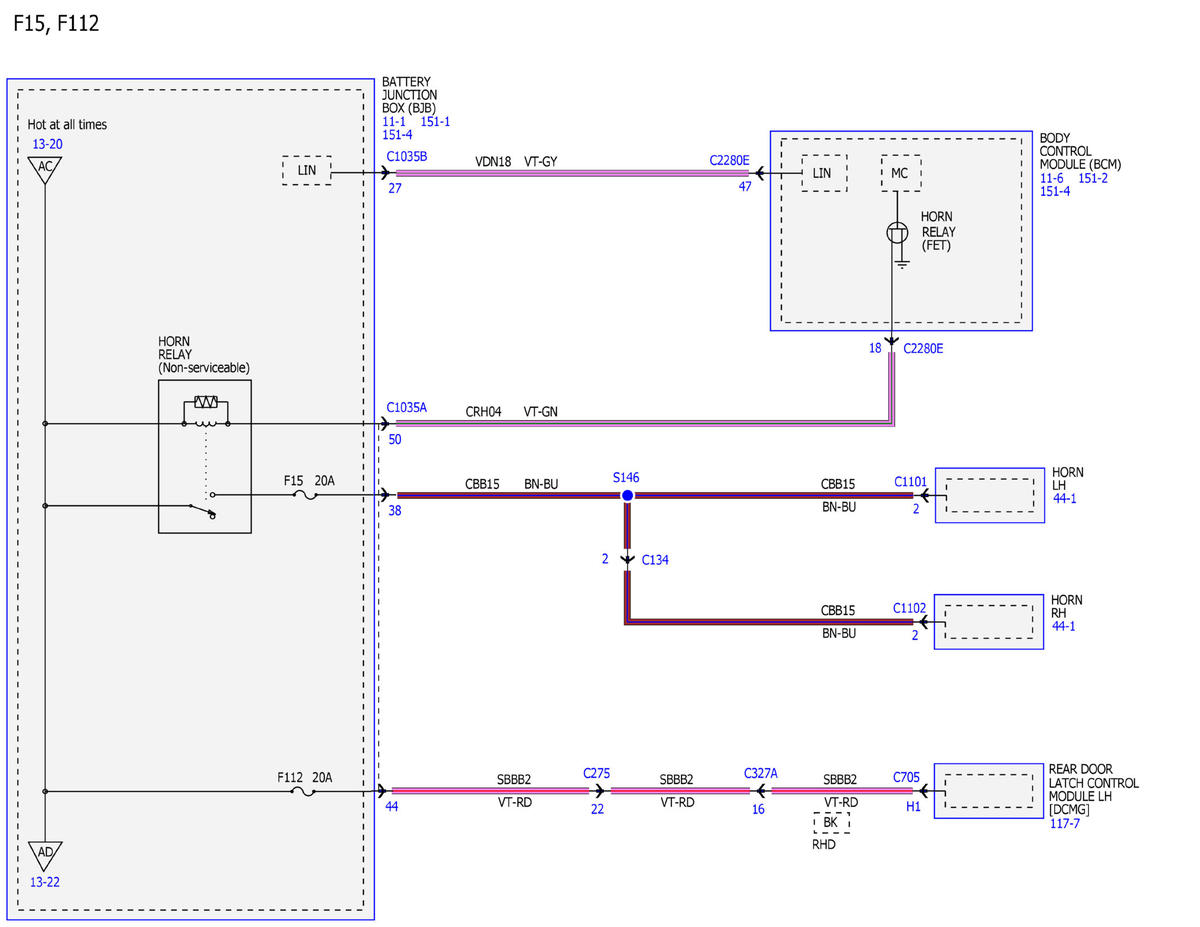Follow the 151-1 link under Battery Junction Box
Image resolution: width=1200 pixels, height=927 pixels.
[x=435, y=120]
